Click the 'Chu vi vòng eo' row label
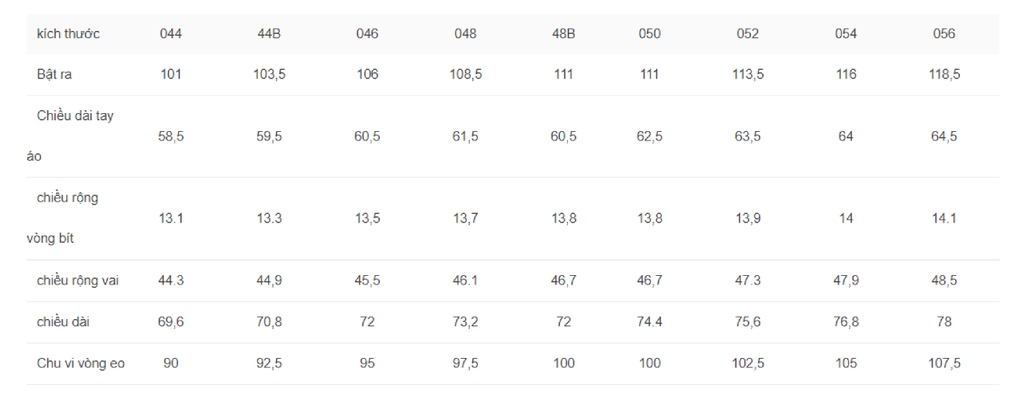 coord(81,364)
